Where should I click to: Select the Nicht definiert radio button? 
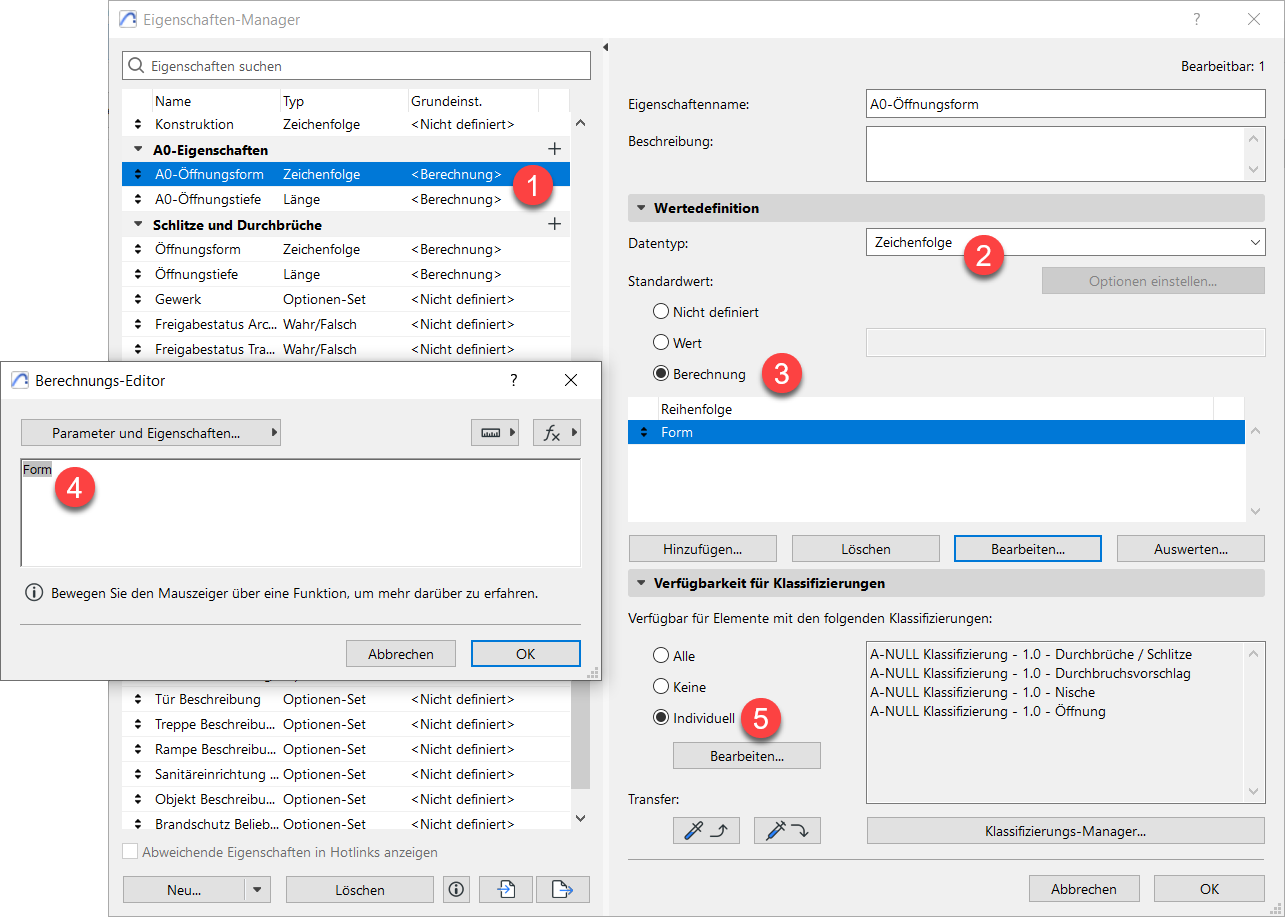click(x=661, y=312)
